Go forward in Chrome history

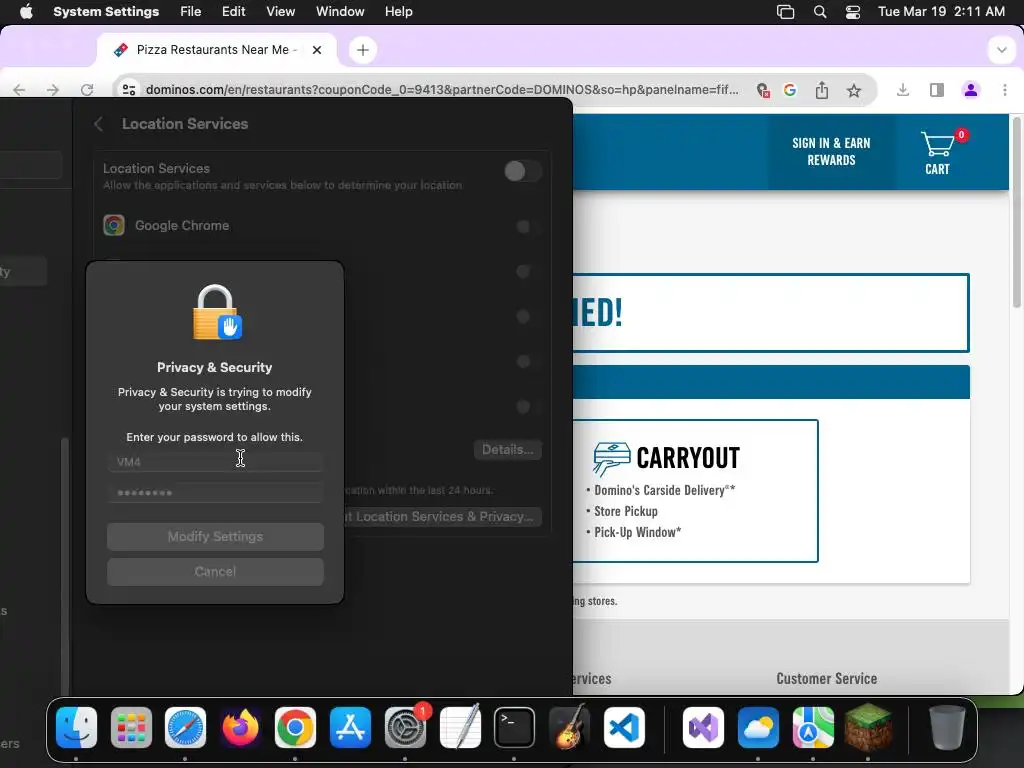53,90
